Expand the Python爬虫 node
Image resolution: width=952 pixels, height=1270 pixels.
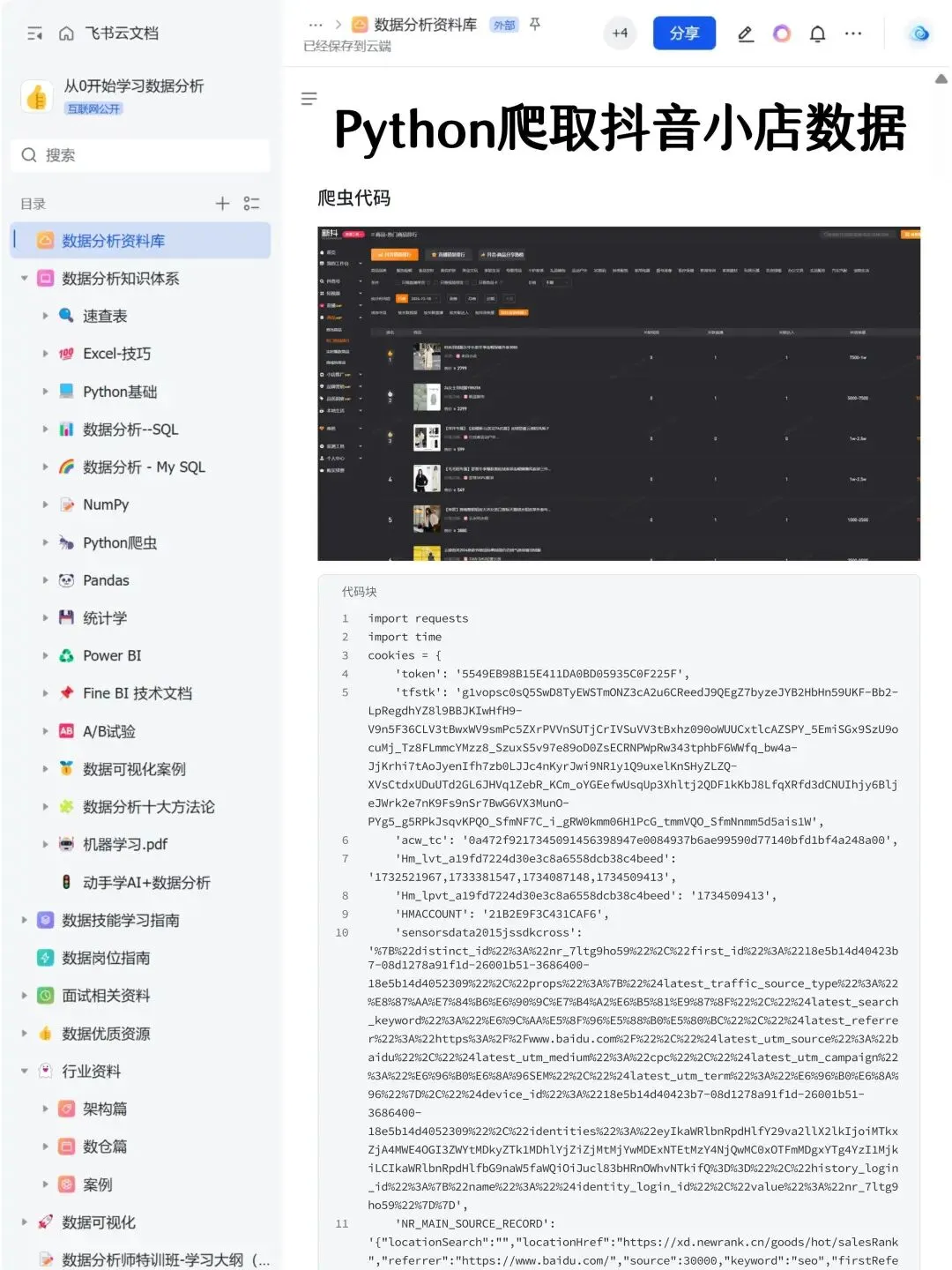coord(45,542)
